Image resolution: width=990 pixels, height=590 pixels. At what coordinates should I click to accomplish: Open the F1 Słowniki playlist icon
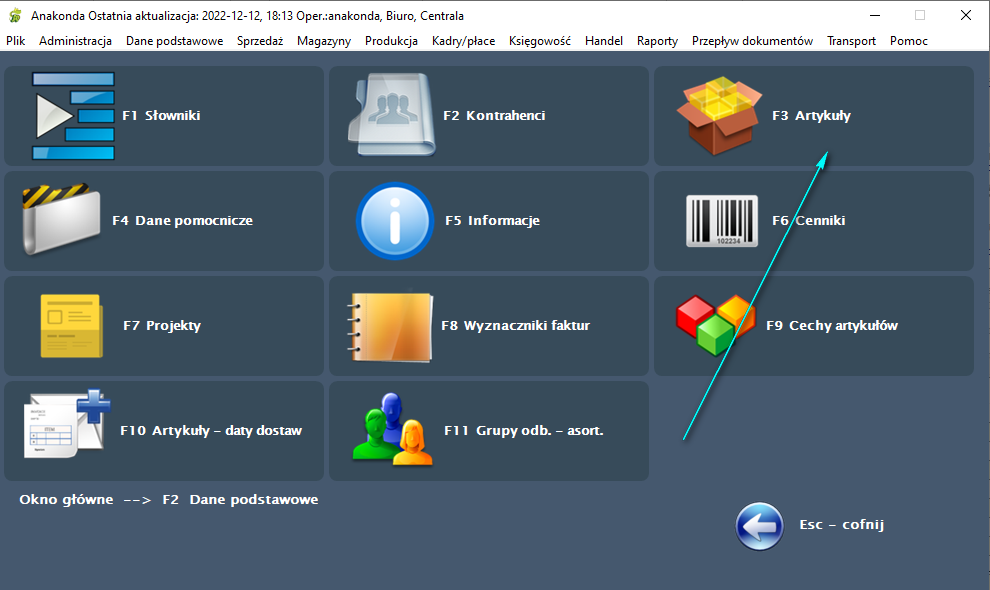(73, 116)
